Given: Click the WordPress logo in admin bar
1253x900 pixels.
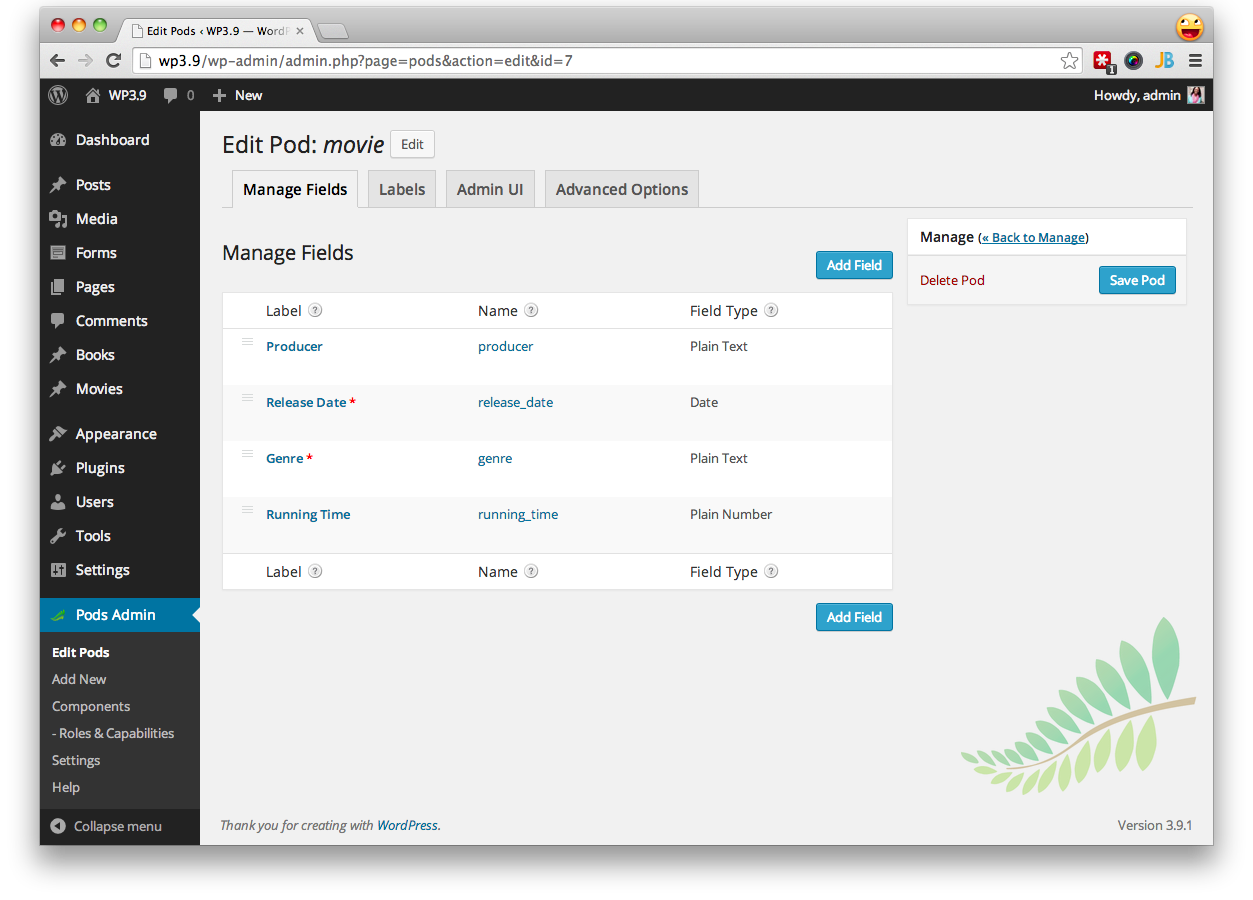Looking at the screenshot, I should click(x=59, y=95).
